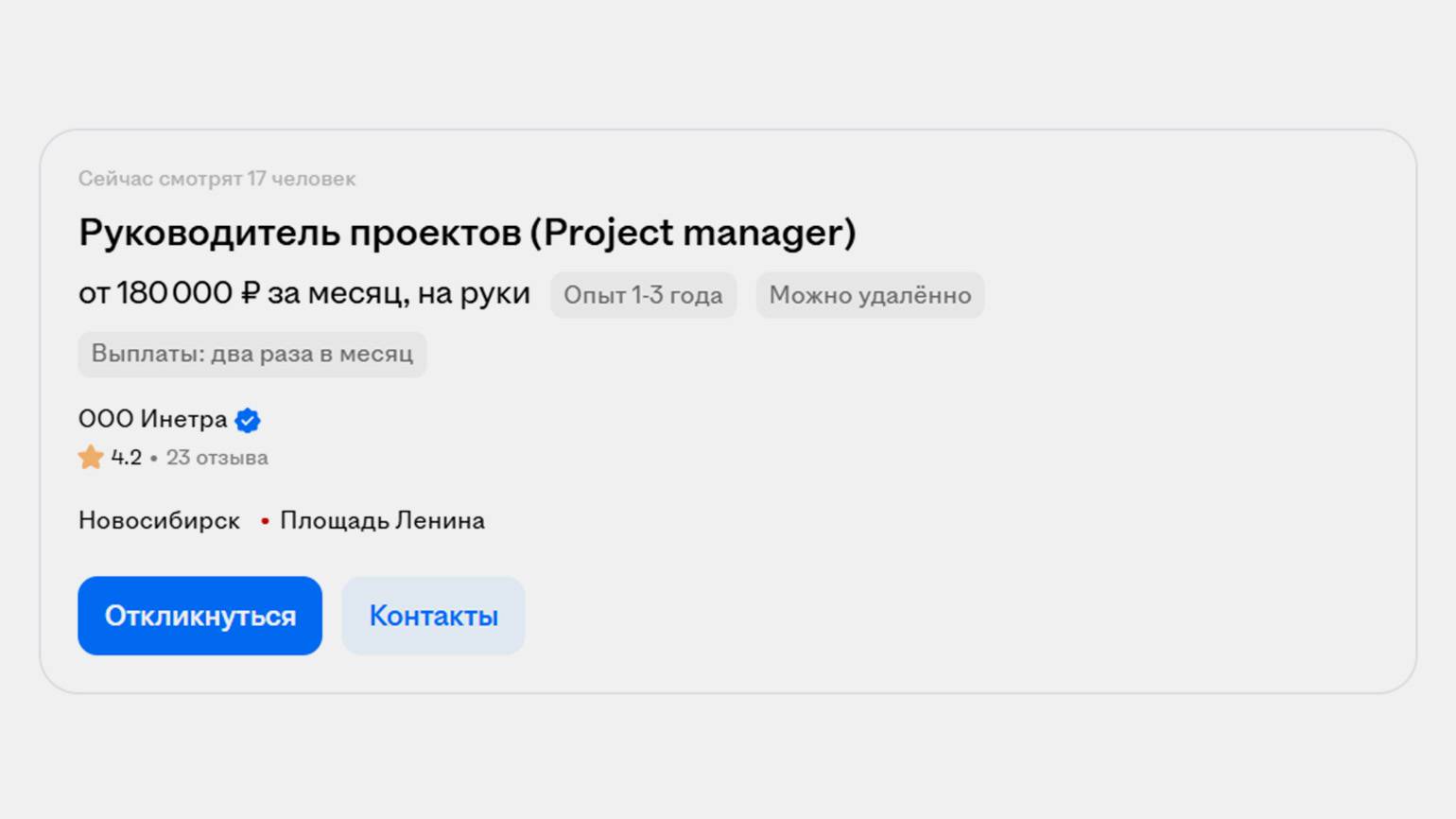Click the red metro dot before Площадь Ленина
Image resolution: width=1456 pixels, height=819 pixels.
(x=265, y=521)
